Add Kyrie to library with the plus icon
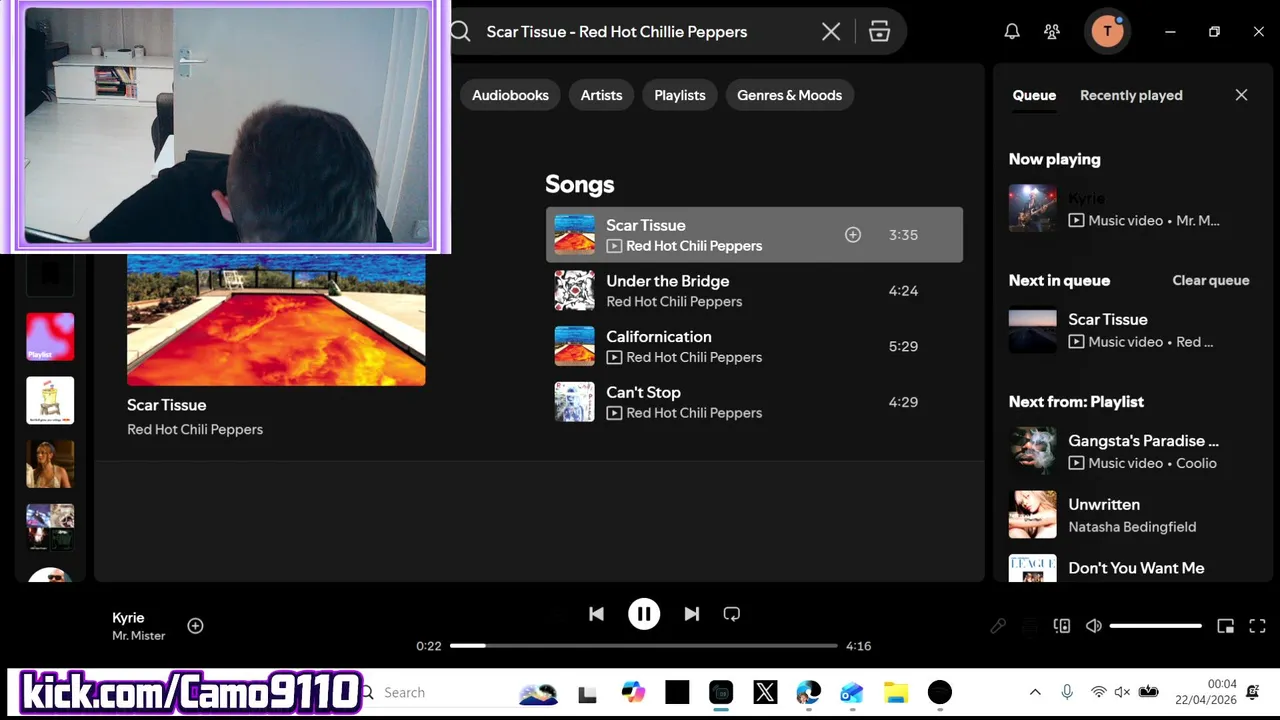Image resolution: width=1280 pixels, height=720 pixels. [196, 626]
